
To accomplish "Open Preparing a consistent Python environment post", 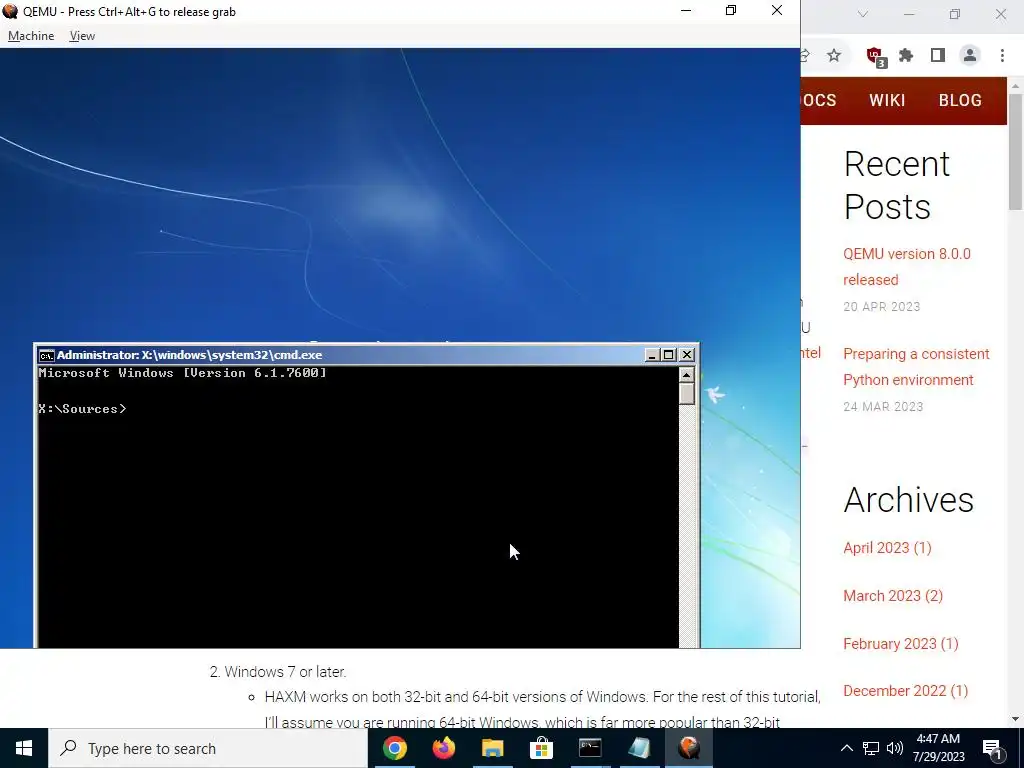I will (916, 367).
